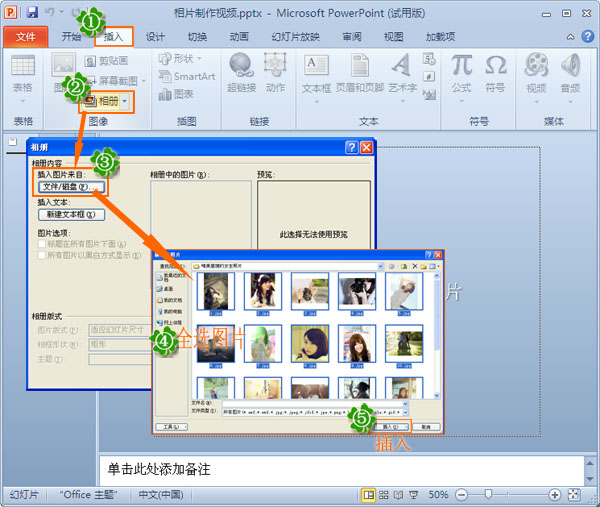The image size is (600, 507).
Task: Click the 表格 (Table) icon in ribbon
Action: pos(23,65)
